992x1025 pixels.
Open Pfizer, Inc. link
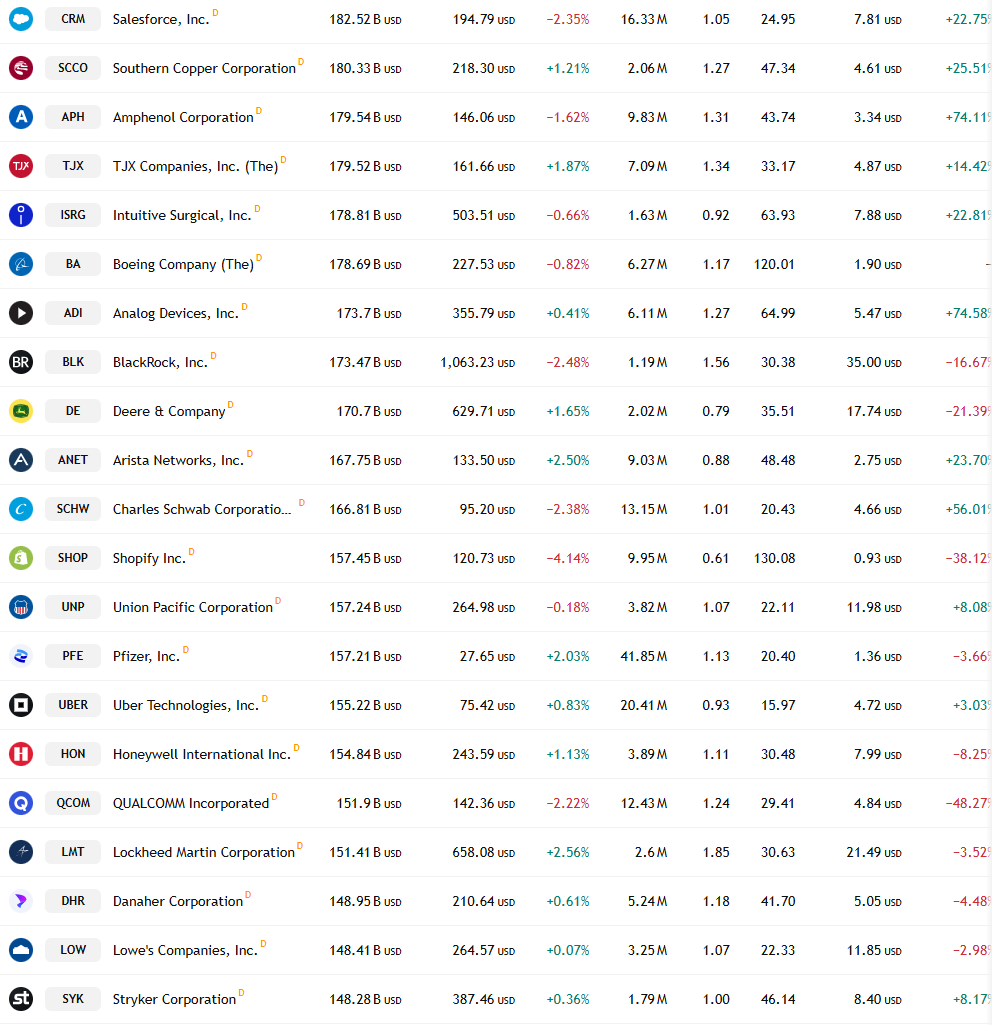click(x=146, y=657)
